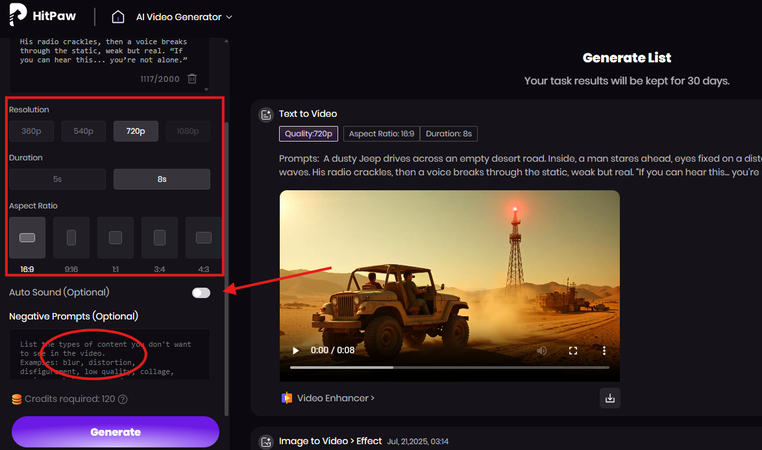Select 360p resolution
This screenshot has width=762, height=450.
pyautogui.click(x=31, y=131)
